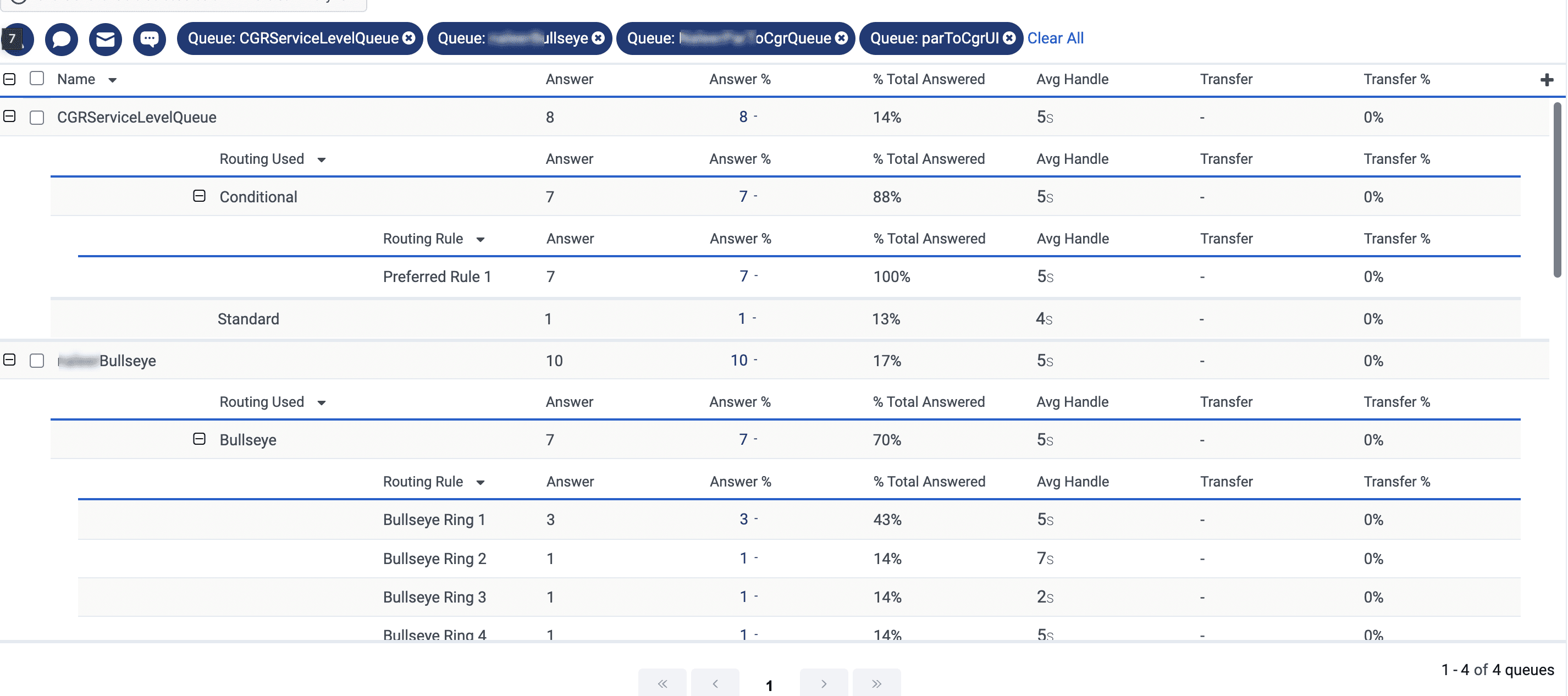Open the Routing Used sort dropdown
This screenshot has width=1568, height=696.
point(323,159)
